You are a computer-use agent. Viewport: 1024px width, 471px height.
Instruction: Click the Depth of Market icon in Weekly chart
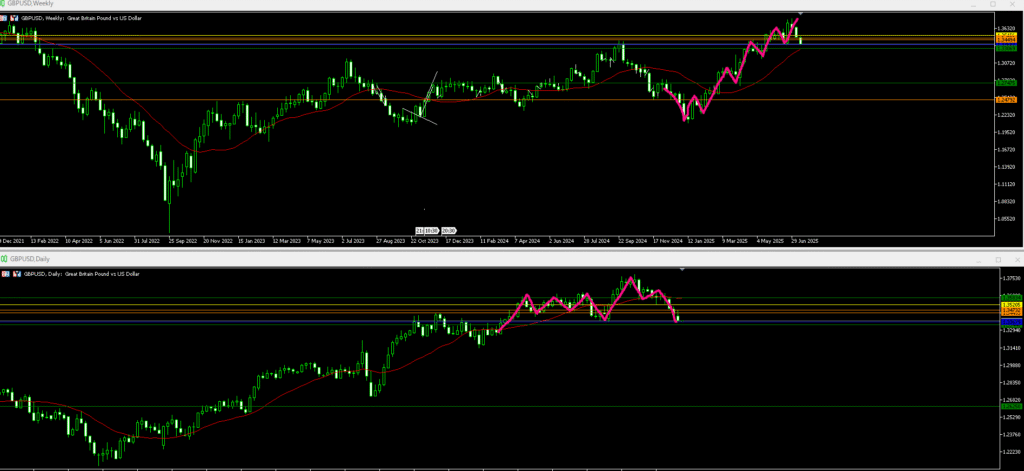coord(14,18)
